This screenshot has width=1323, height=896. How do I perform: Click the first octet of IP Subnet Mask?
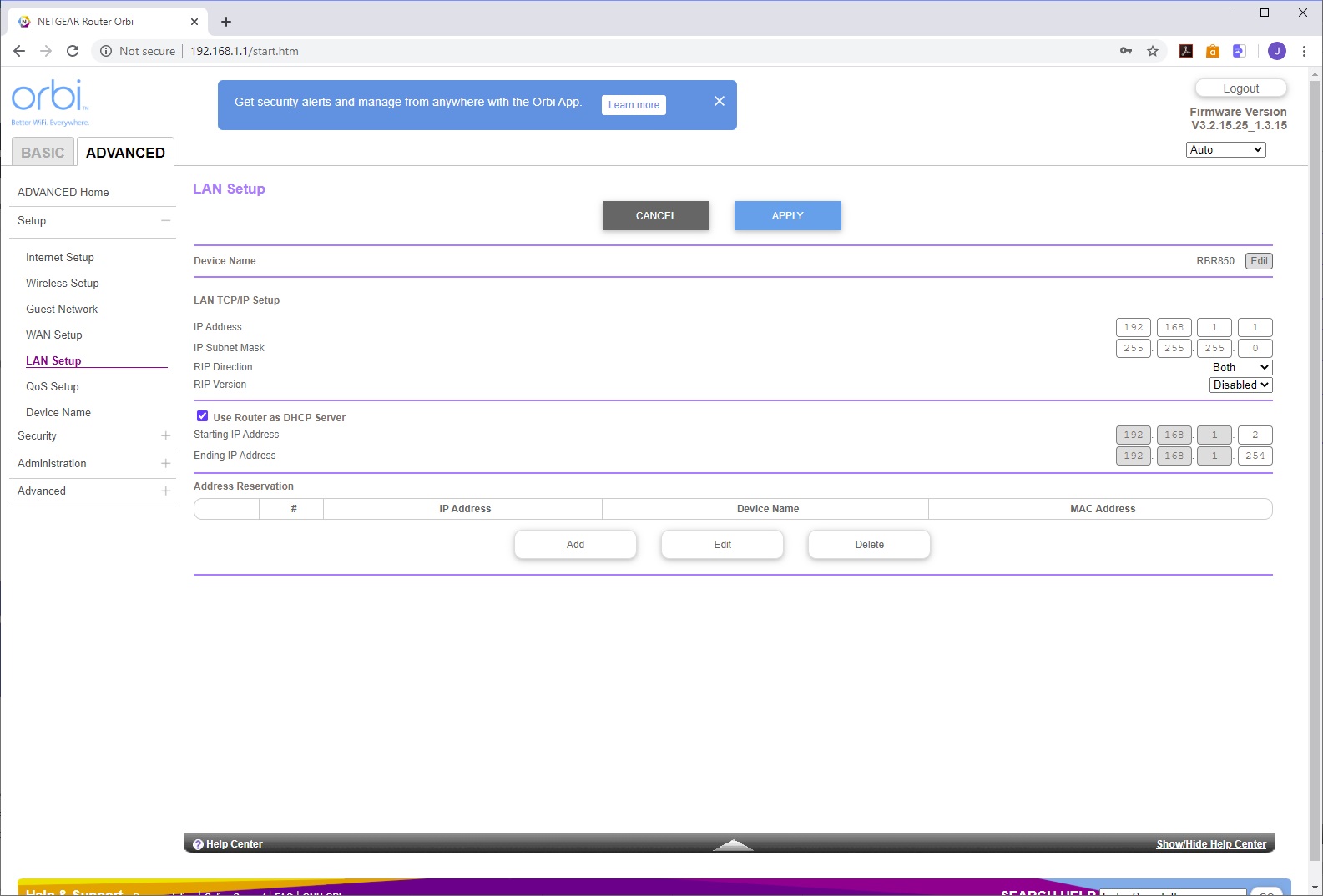pos(1134,348)
